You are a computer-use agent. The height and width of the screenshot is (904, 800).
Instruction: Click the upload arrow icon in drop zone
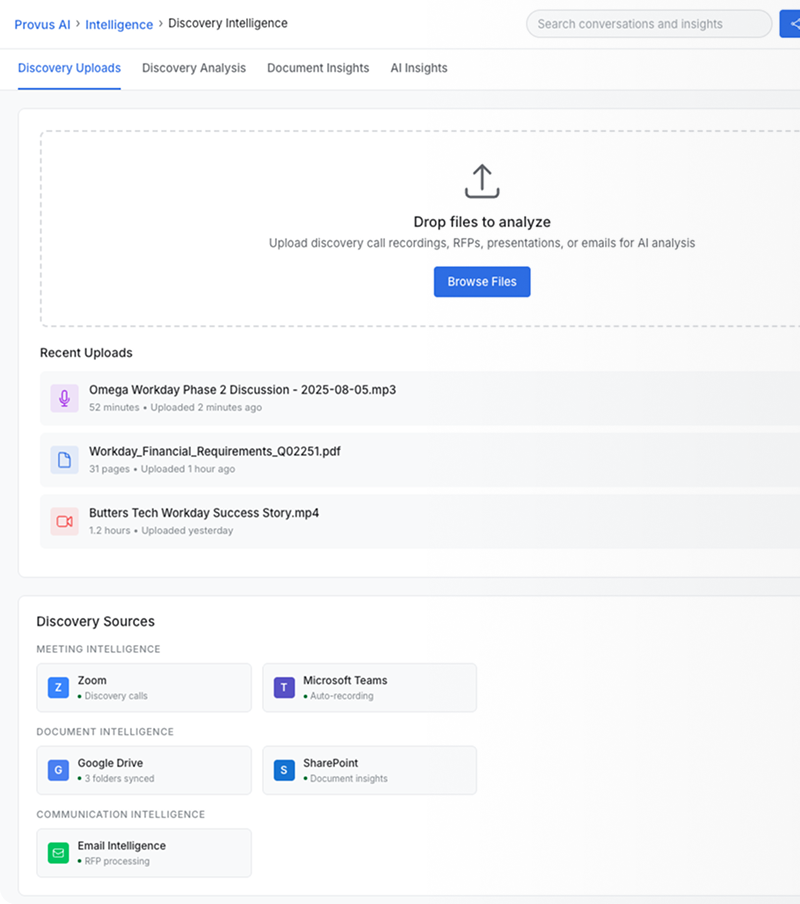[x=481, y=181]
